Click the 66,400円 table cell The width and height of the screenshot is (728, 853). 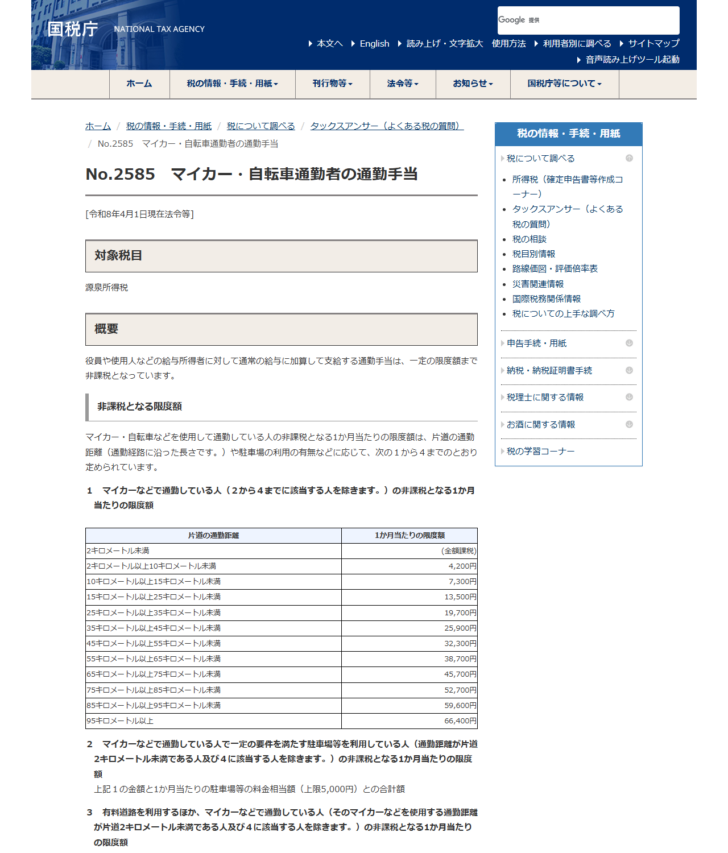[x=410, y=721]
